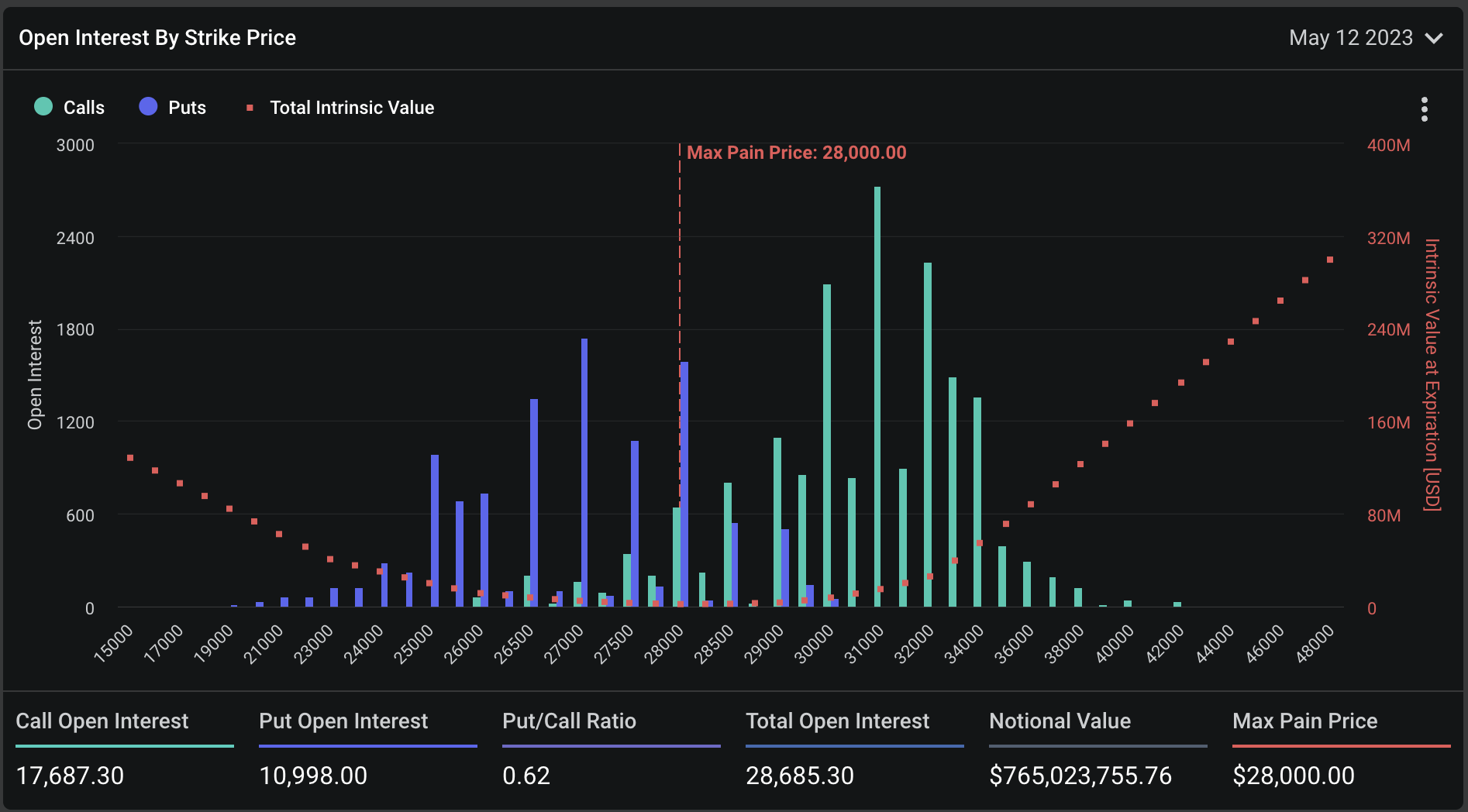Click the red Total Intrinsic Value square marker
The width and height of the screenshot is (1468, 812).
pyautogui.click(x=250, y=108)
